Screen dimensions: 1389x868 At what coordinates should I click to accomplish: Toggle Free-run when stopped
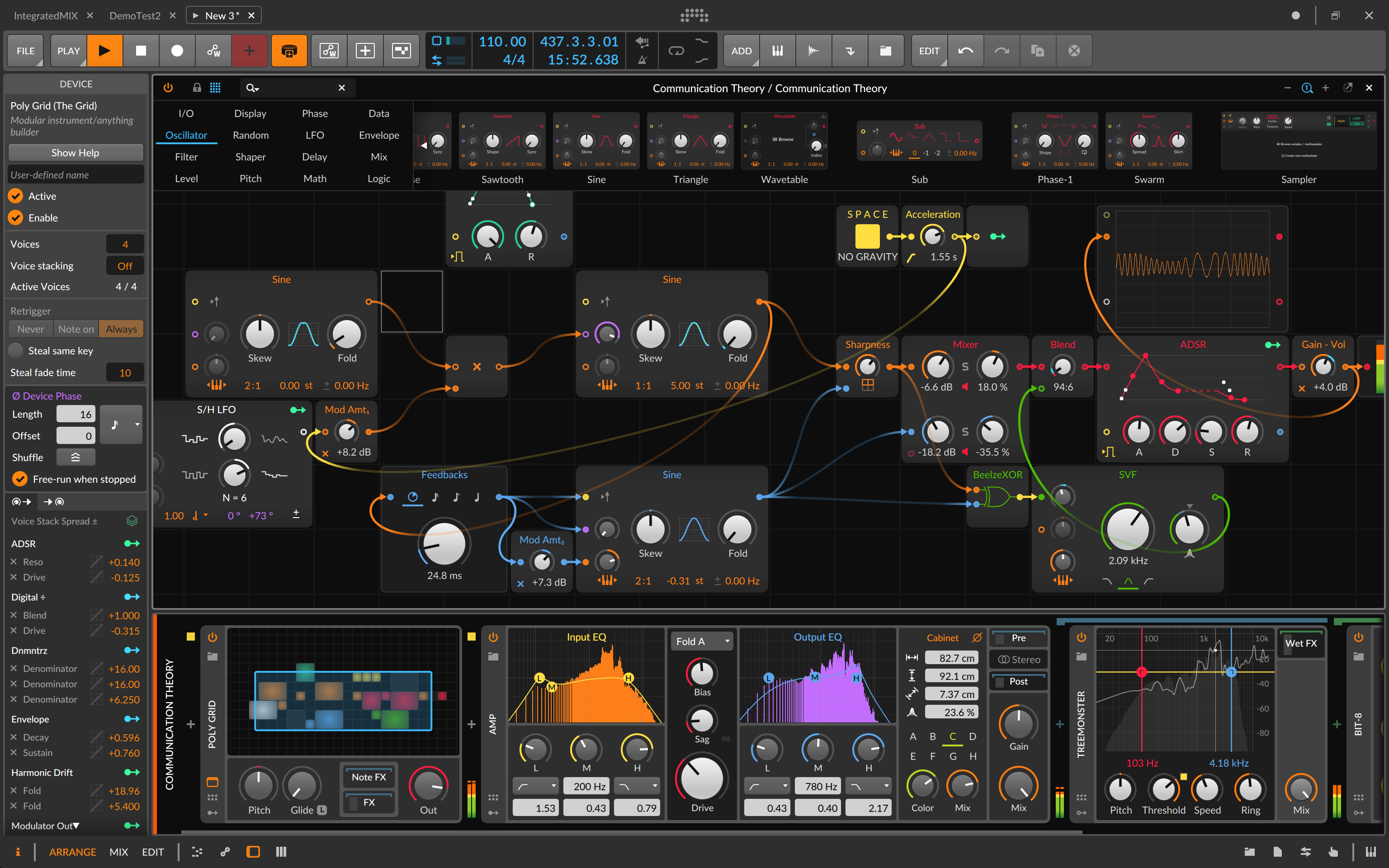pos(21,479)
